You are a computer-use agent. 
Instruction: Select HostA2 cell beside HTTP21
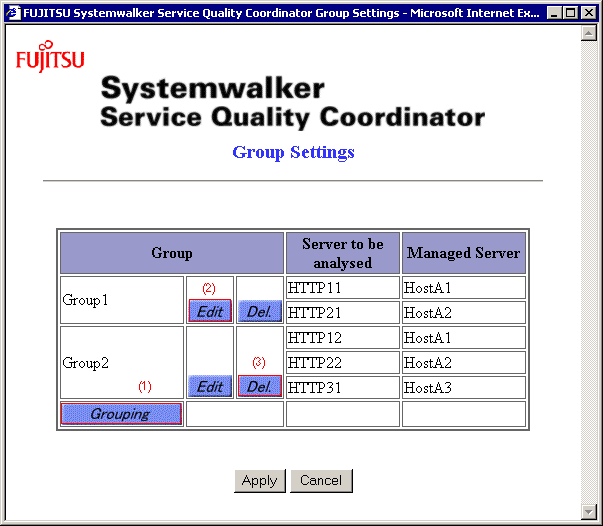(464, 313)
